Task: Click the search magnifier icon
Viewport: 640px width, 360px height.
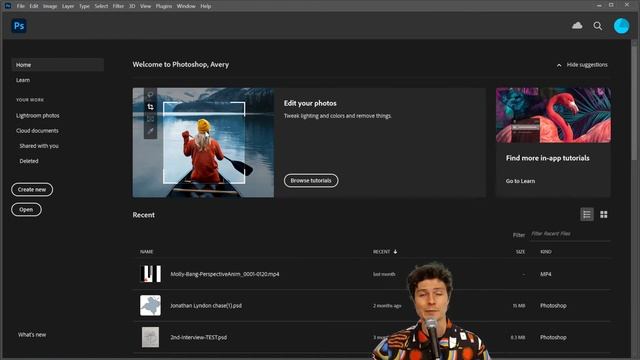Action: pos(598,26)
